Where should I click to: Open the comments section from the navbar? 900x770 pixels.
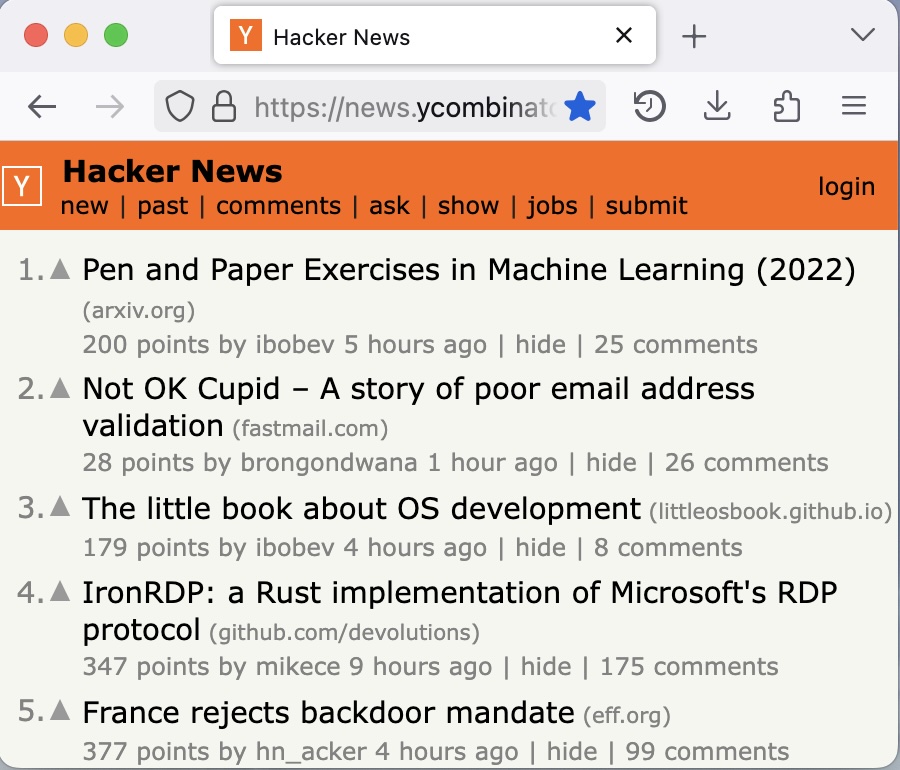[278, 206]
